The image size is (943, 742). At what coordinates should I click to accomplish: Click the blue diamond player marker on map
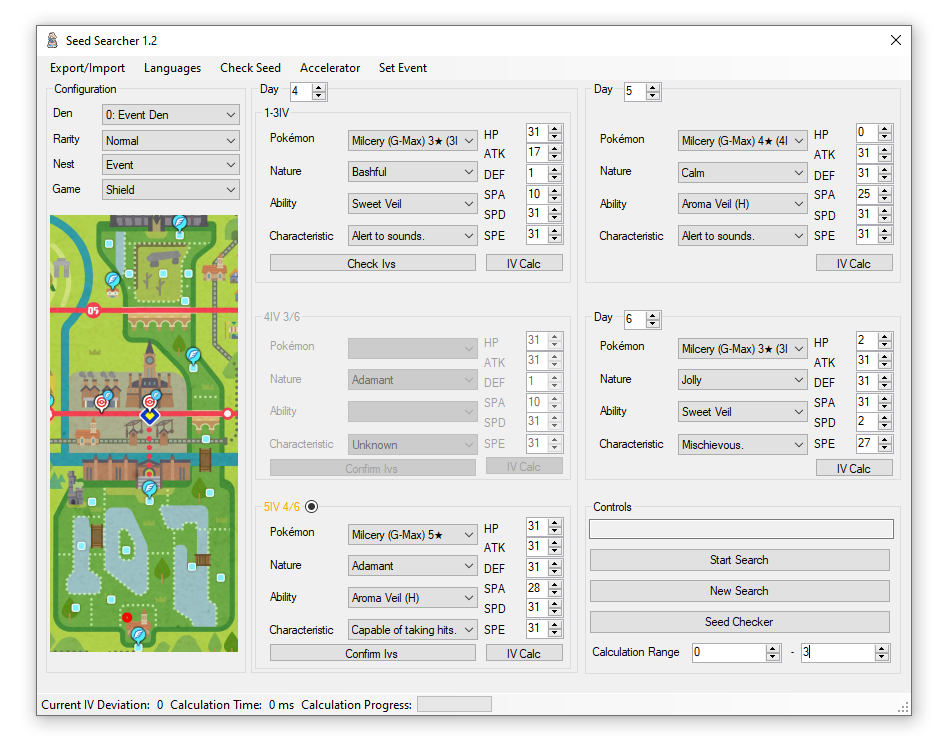coord(149,414)
